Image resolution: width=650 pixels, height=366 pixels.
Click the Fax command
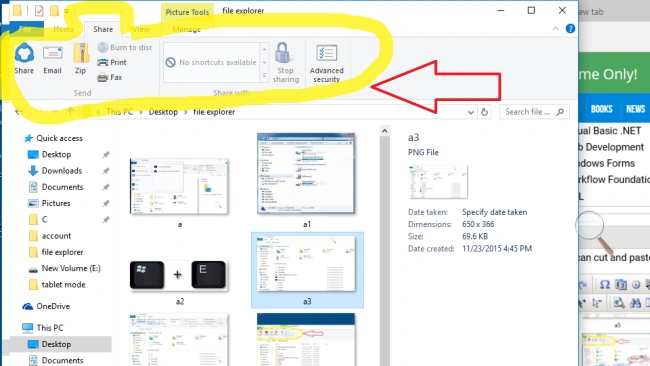pos(110,77)
